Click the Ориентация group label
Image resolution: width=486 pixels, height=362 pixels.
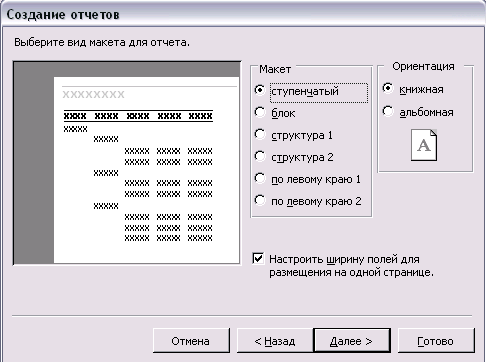click(x=423, y=66)
